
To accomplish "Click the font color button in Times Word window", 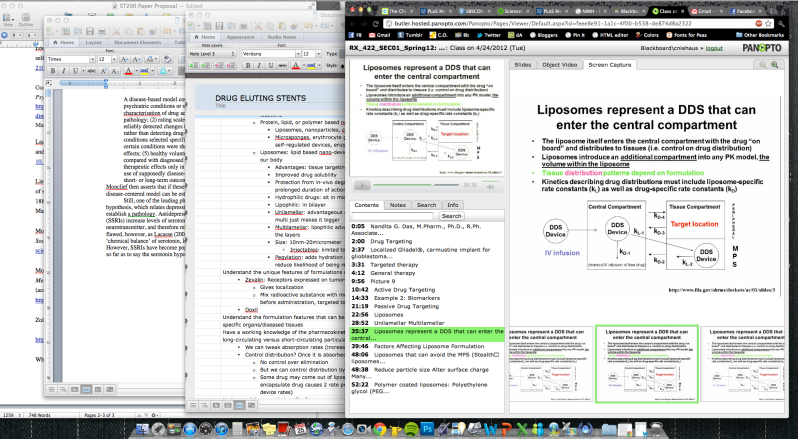I will [x=129, y=71].
